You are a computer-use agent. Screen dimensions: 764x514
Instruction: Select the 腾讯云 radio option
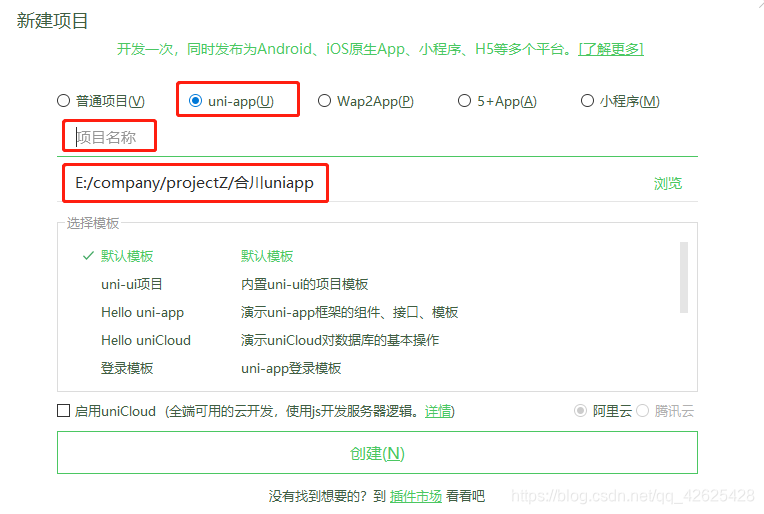tap(643, 411)
